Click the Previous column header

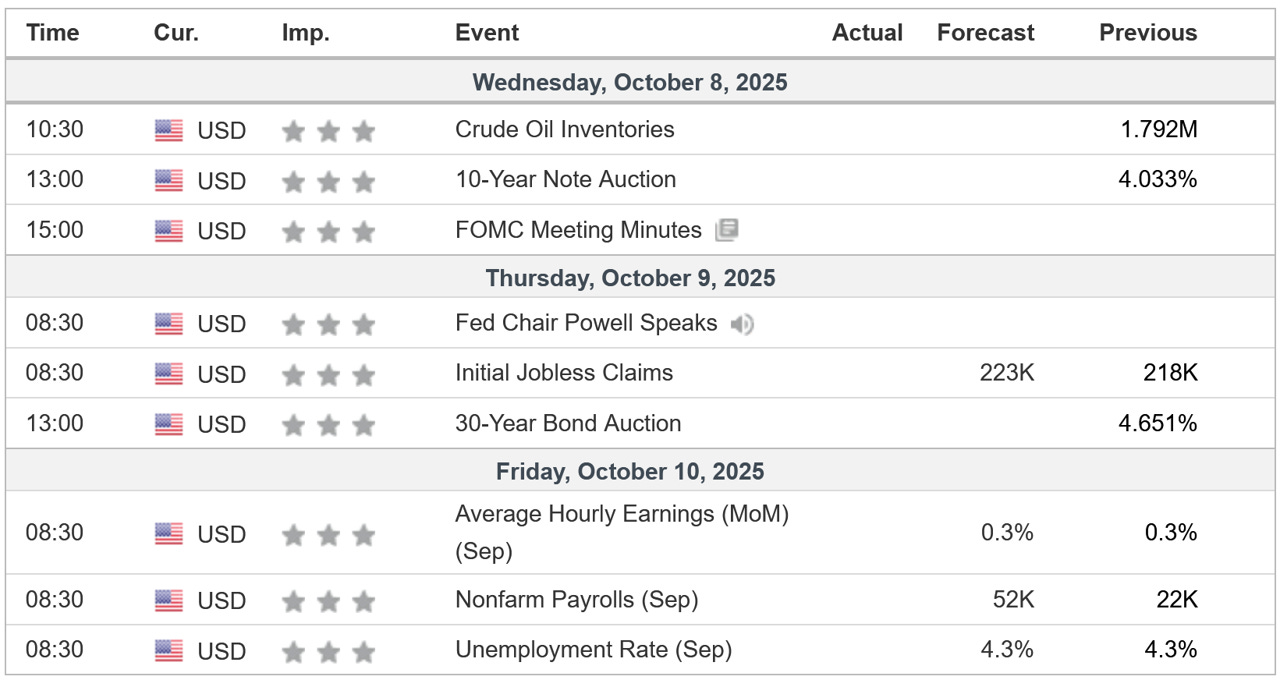click(1147, 33)
